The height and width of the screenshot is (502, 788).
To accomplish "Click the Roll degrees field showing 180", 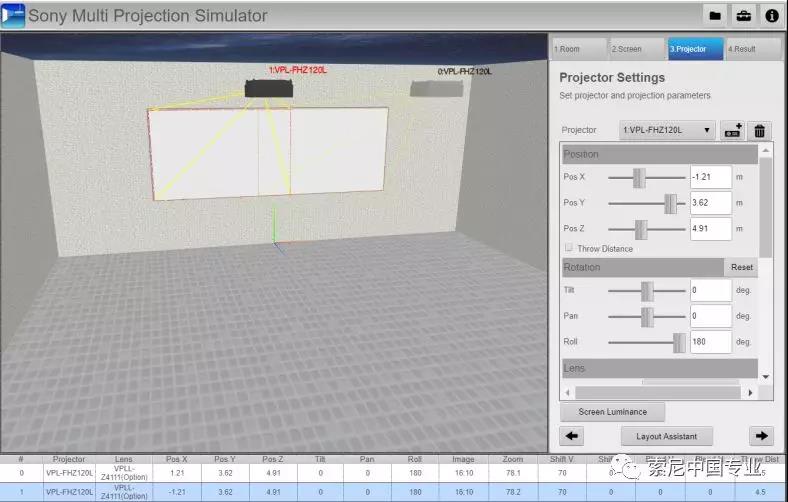I will [711, 342].
